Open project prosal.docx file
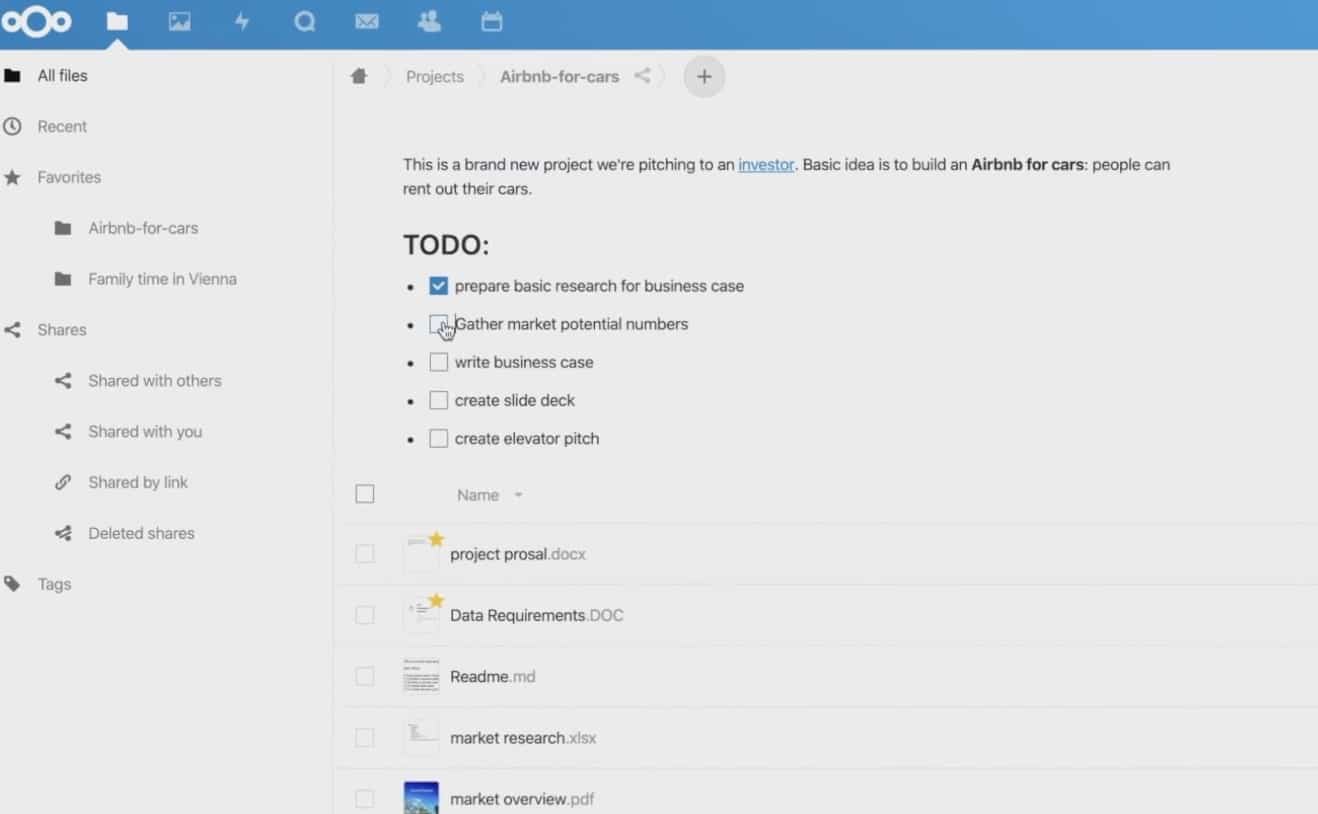 pyautogui.click(x=518, y=554)
